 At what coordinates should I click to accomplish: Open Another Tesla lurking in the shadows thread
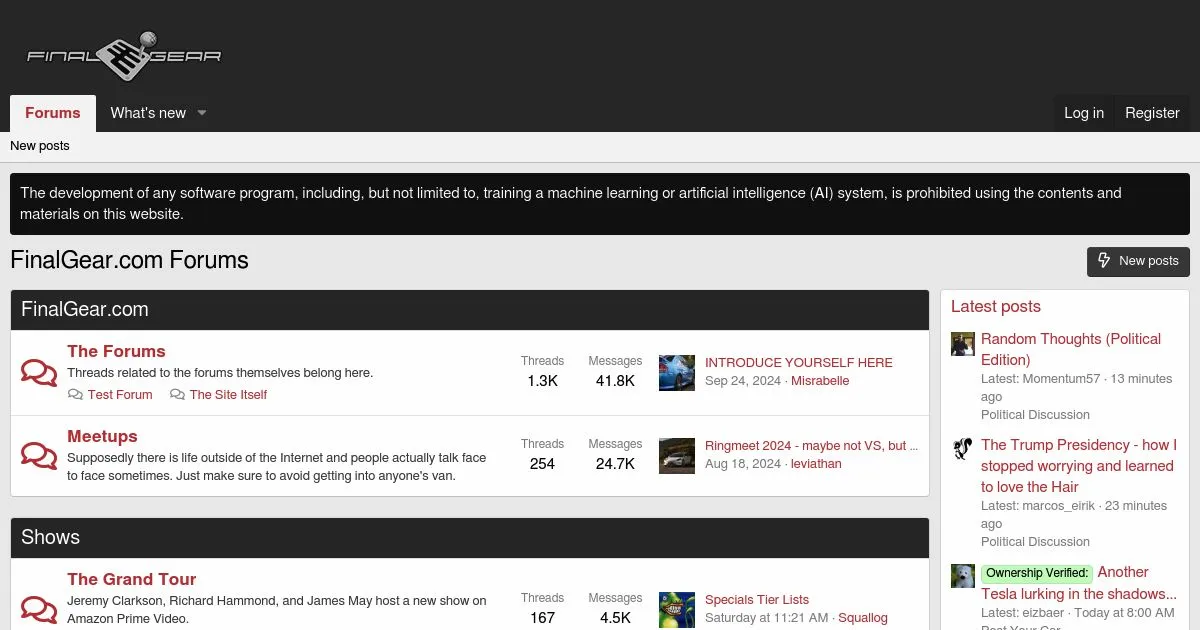(1079, 583)
